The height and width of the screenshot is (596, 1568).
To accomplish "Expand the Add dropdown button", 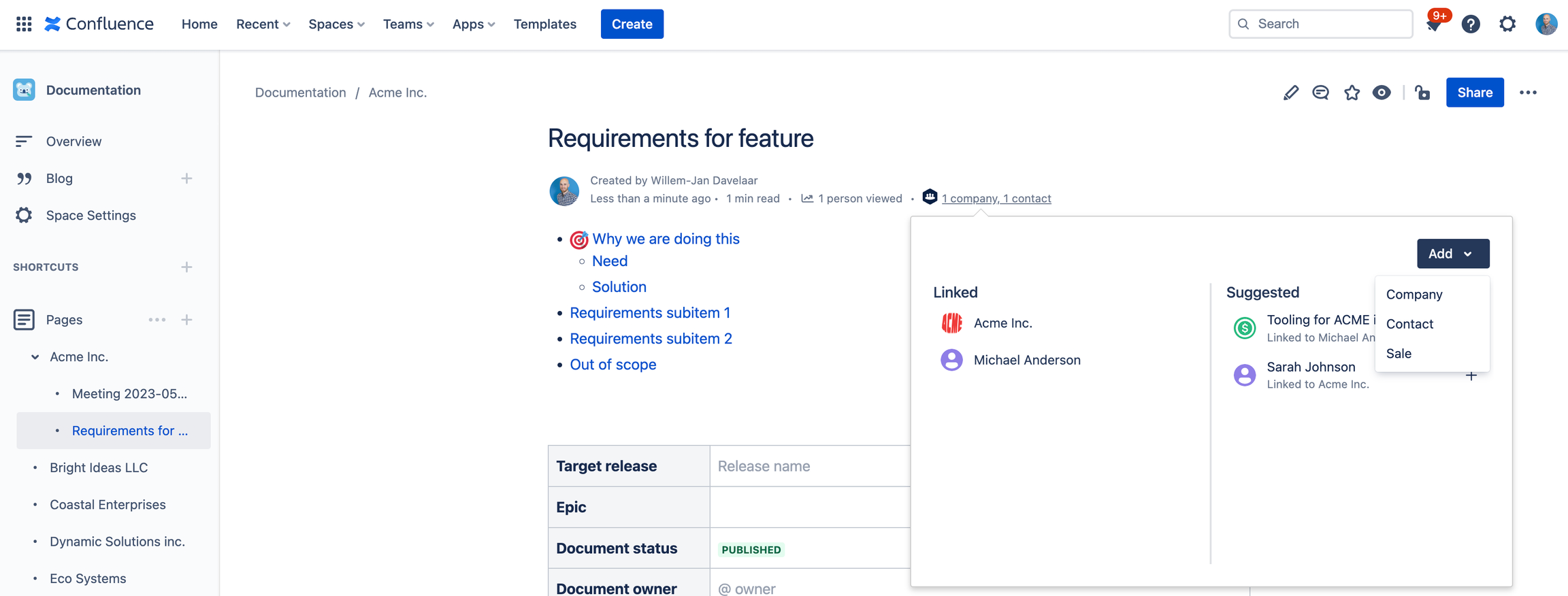I will pyautogui.click(x=1452, y=254).
